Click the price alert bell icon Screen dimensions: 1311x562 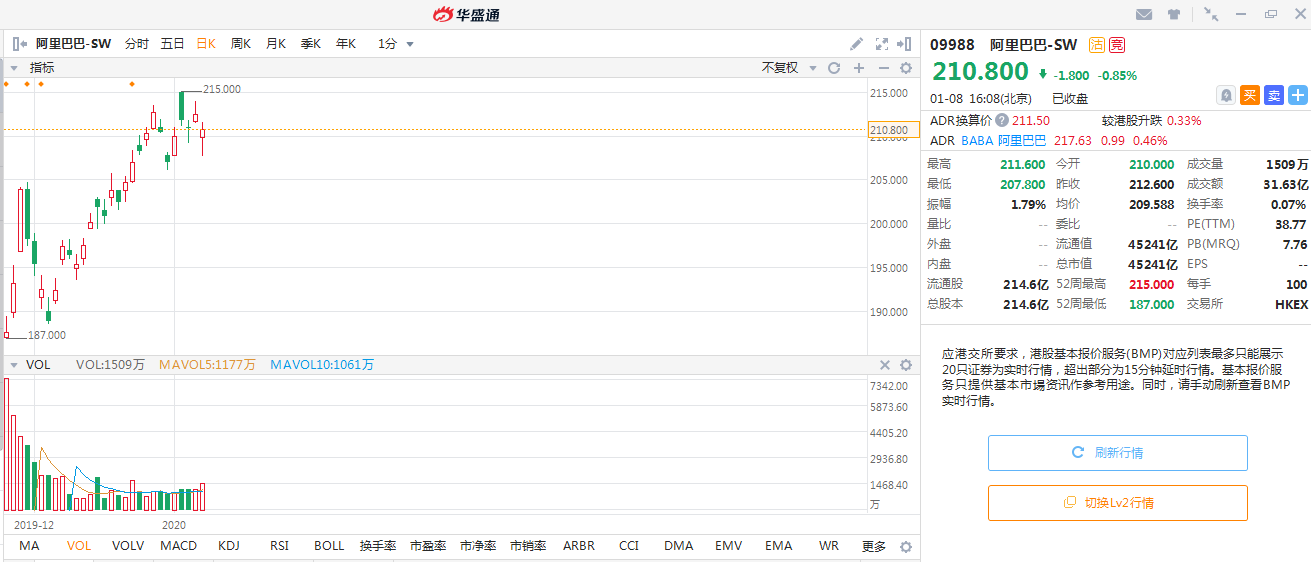point(1225,95)
